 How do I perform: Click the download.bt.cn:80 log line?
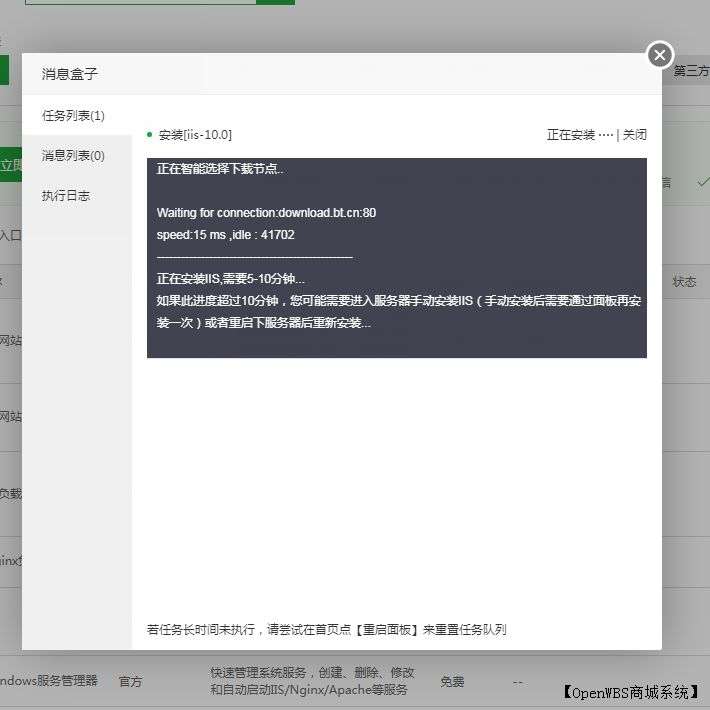(266, 213)
